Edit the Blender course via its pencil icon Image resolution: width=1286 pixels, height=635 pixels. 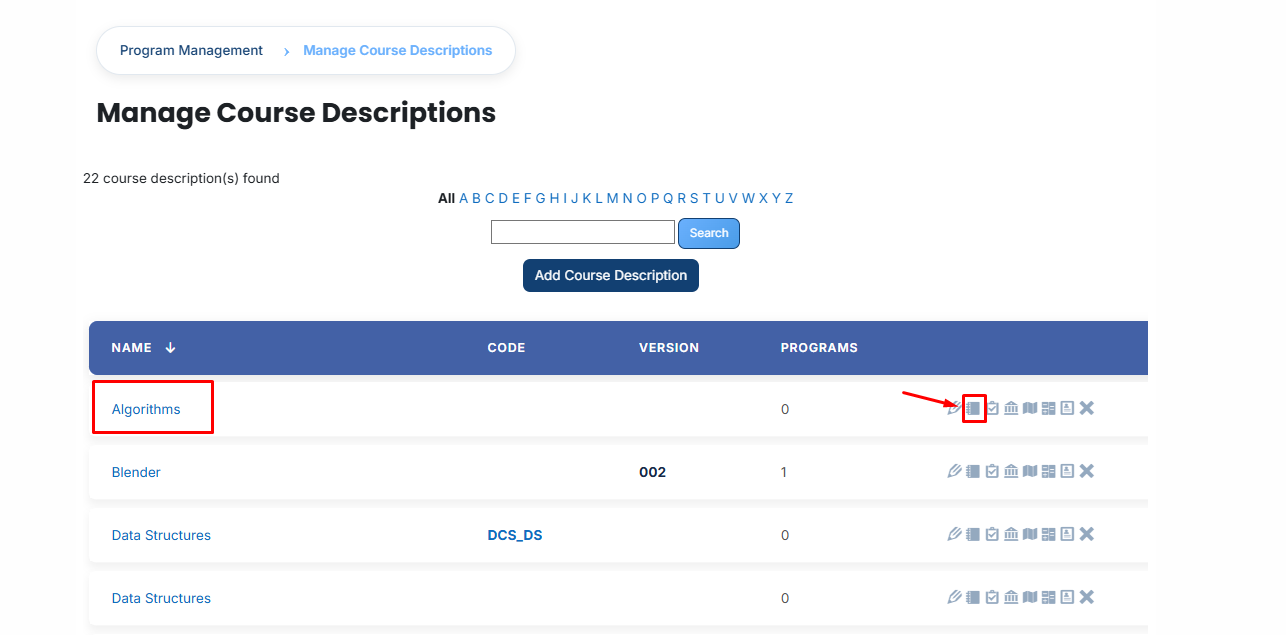[x=954, y=471]
